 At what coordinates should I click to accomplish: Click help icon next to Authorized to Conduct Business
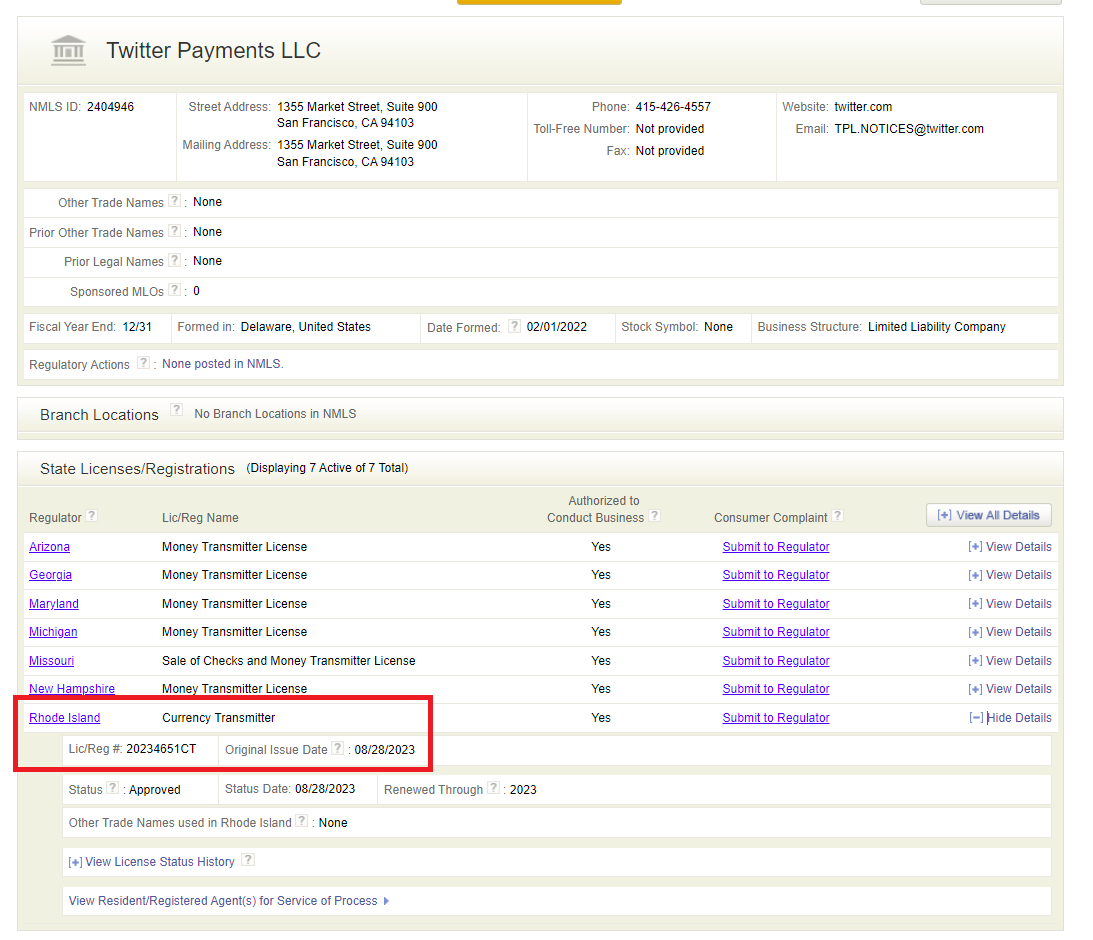click(x=654, y=516)
